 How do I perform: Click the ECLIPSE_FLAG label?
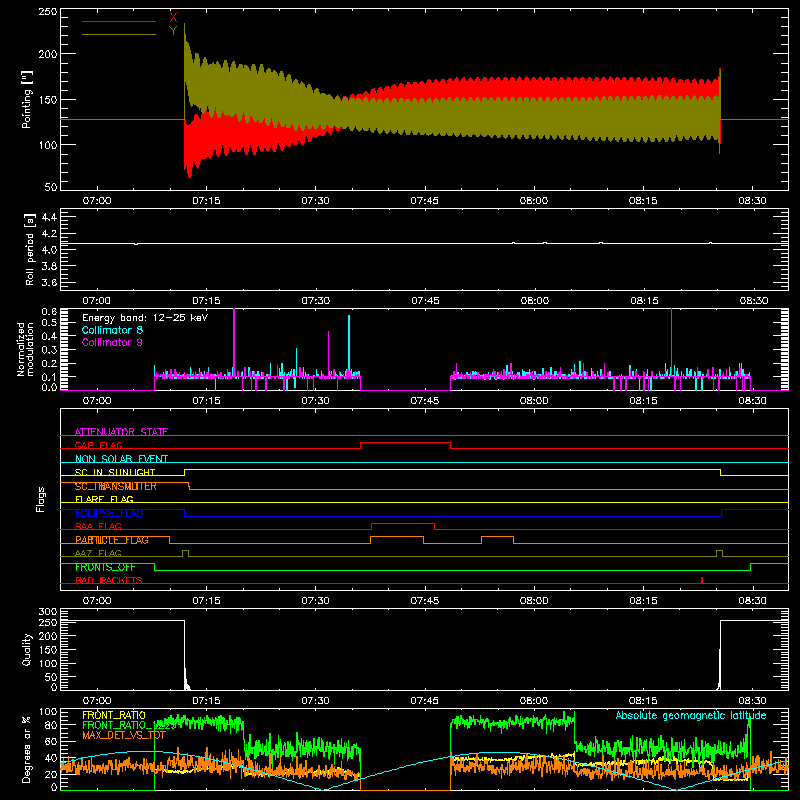[109, 513]
